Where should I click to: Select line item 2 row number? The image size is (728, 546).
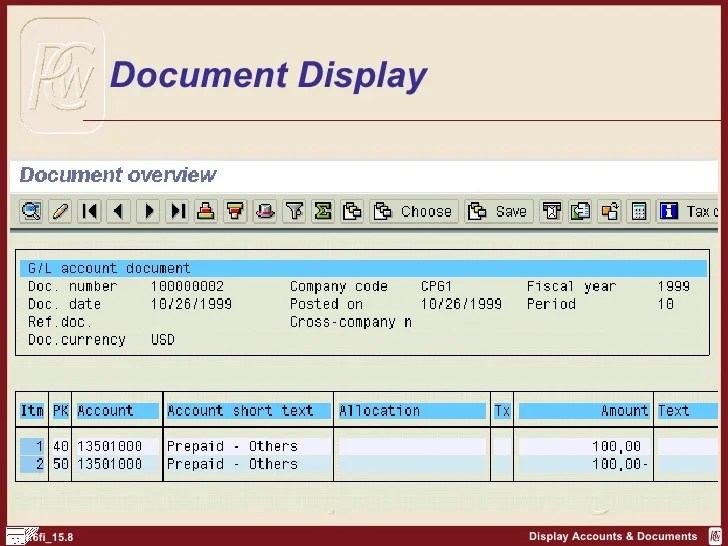pos(32,464)
